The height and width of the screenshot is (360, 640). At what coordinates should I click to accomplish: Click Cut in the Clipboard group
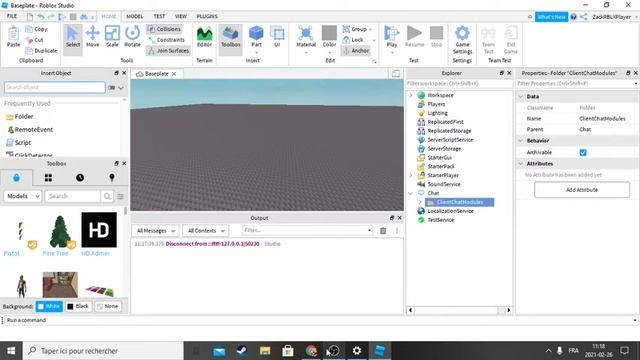pyautogui.click(x=35, y=40)
